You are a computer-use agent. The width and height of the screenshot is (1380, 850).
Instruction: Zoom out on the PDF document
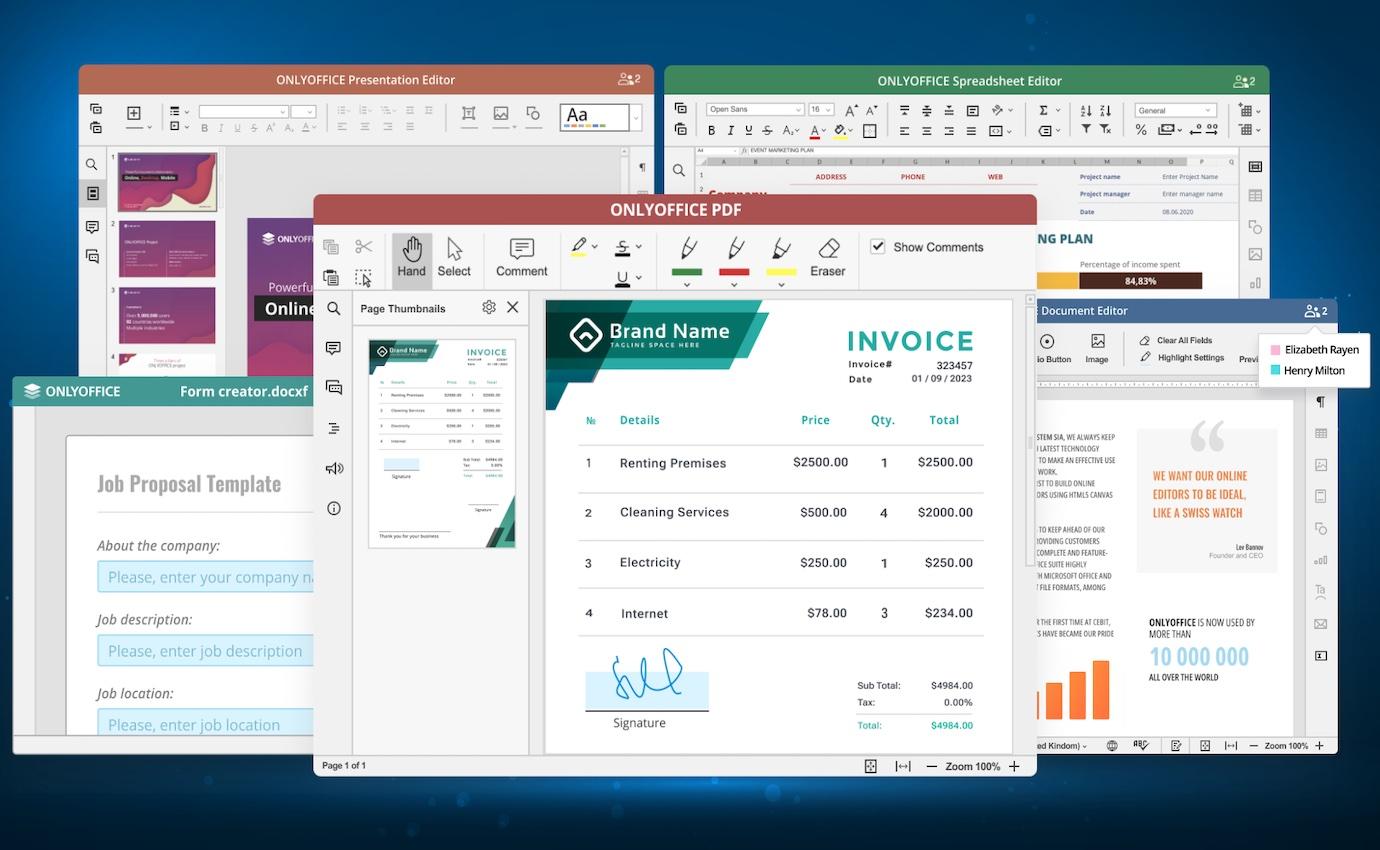(x=932, y=766)
